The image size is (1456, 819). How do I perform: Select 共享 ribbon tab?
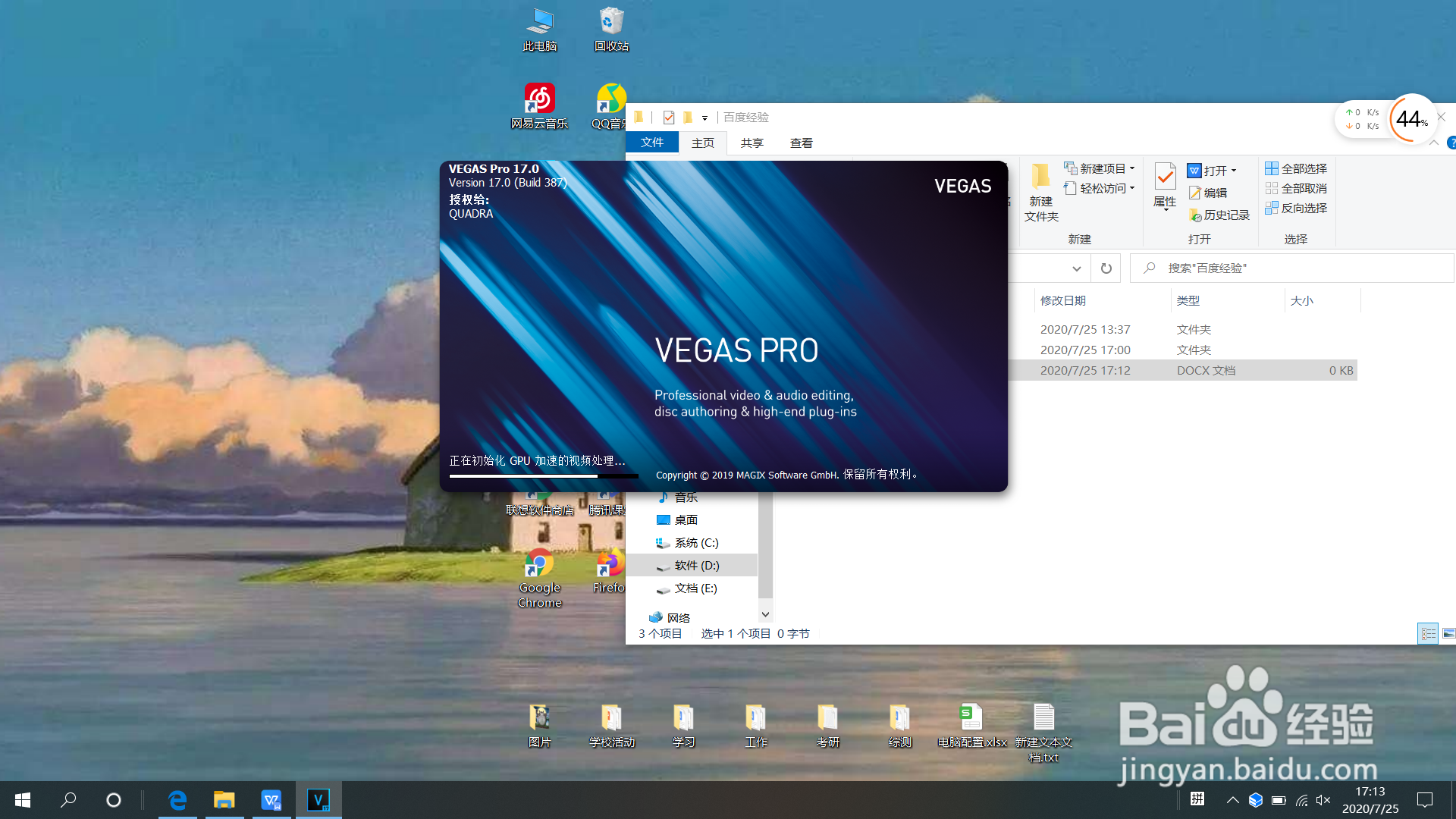click(x=752, y=143)
